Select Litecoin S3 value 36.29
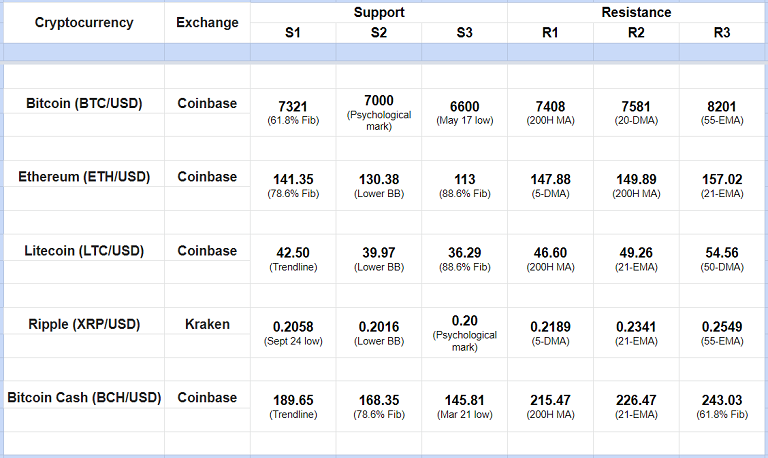This screenshot has height=458, width=768. click(x=464, y=253)
